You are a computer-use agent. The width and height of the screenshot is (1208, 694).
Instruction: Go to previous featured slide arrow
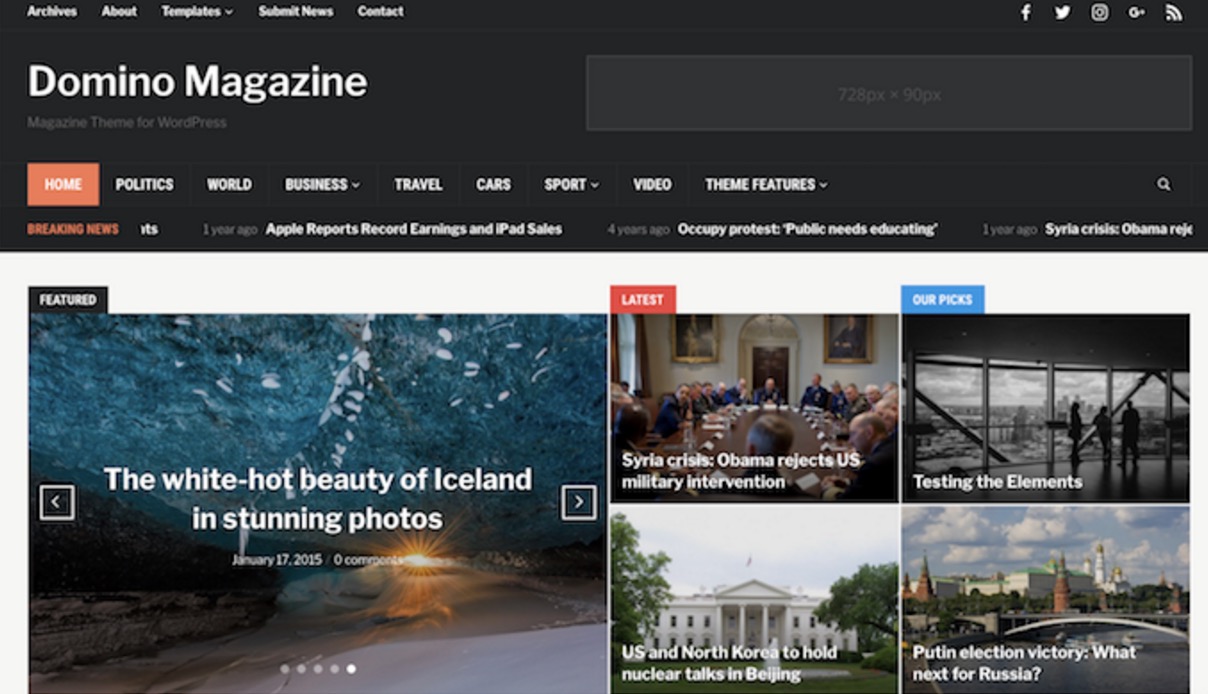point(57,502)
